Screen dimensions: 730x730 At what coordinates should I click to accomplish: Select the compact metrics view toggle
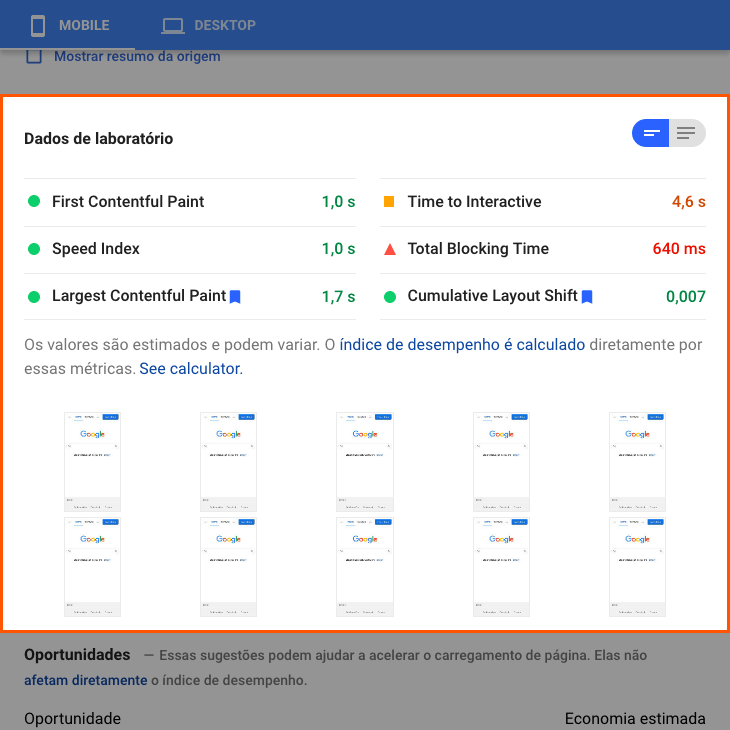point(650,133)
